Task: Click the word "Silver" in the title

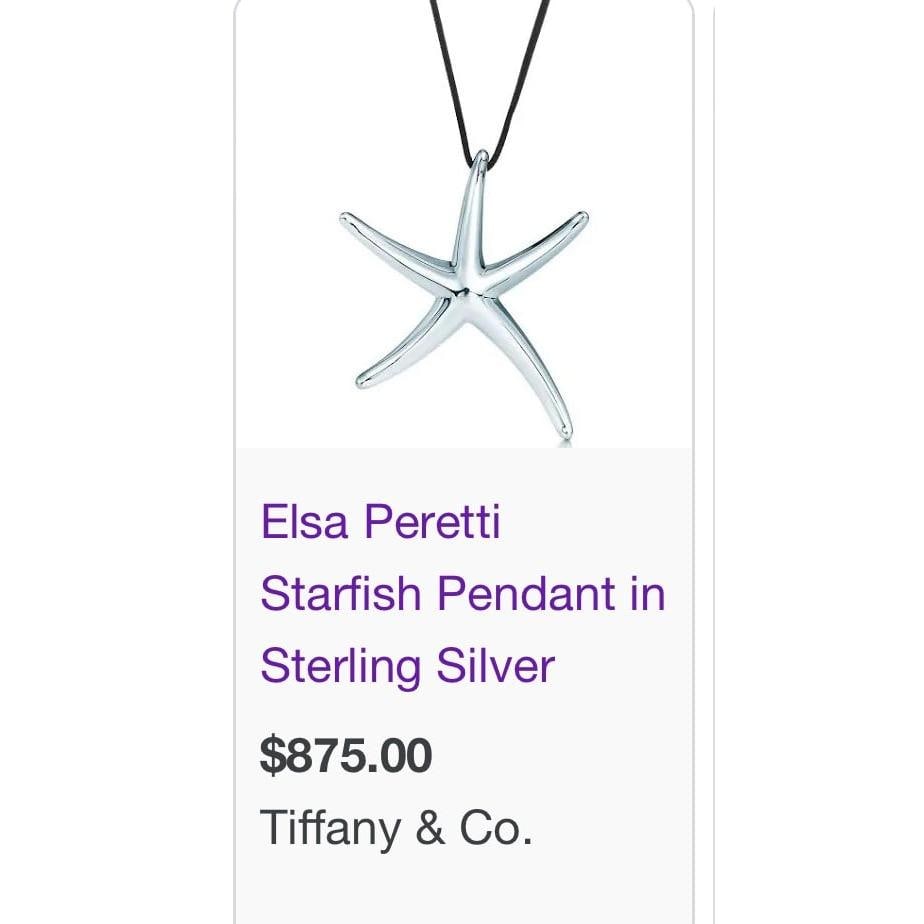Action: pos(496,665)
